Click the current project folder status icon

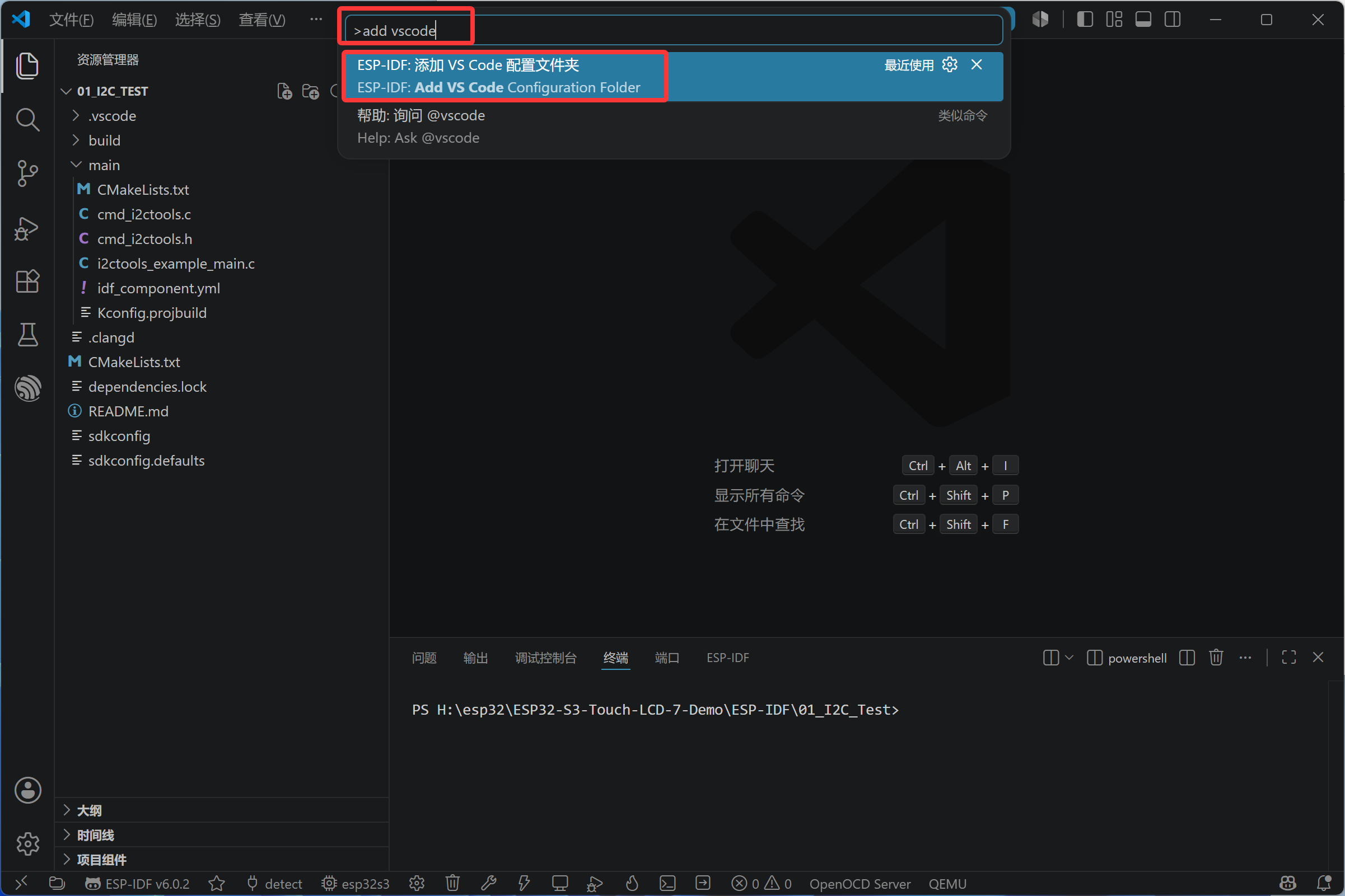click(x=57, y=884)
